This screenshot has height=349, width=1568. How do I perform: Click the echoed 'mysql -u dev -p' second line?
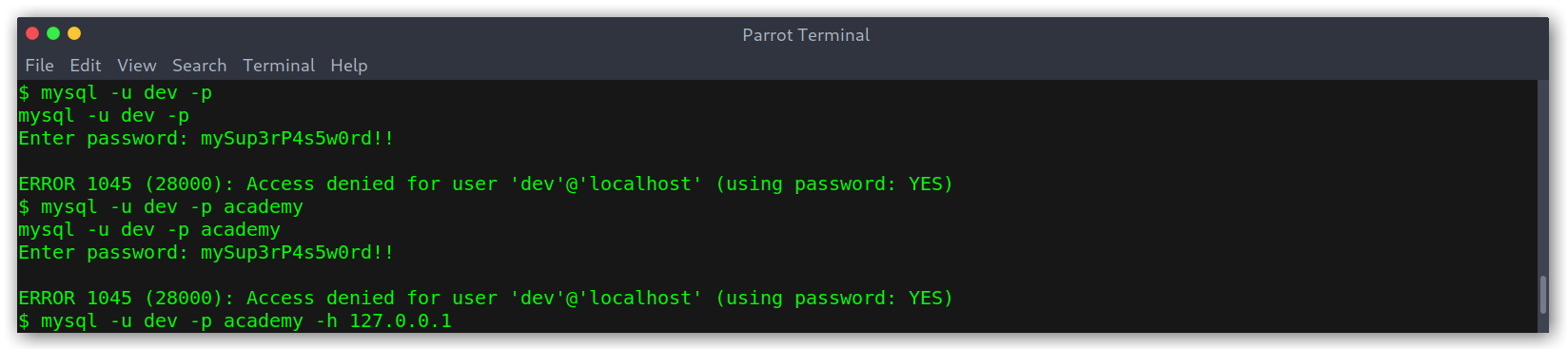[104, 115]
